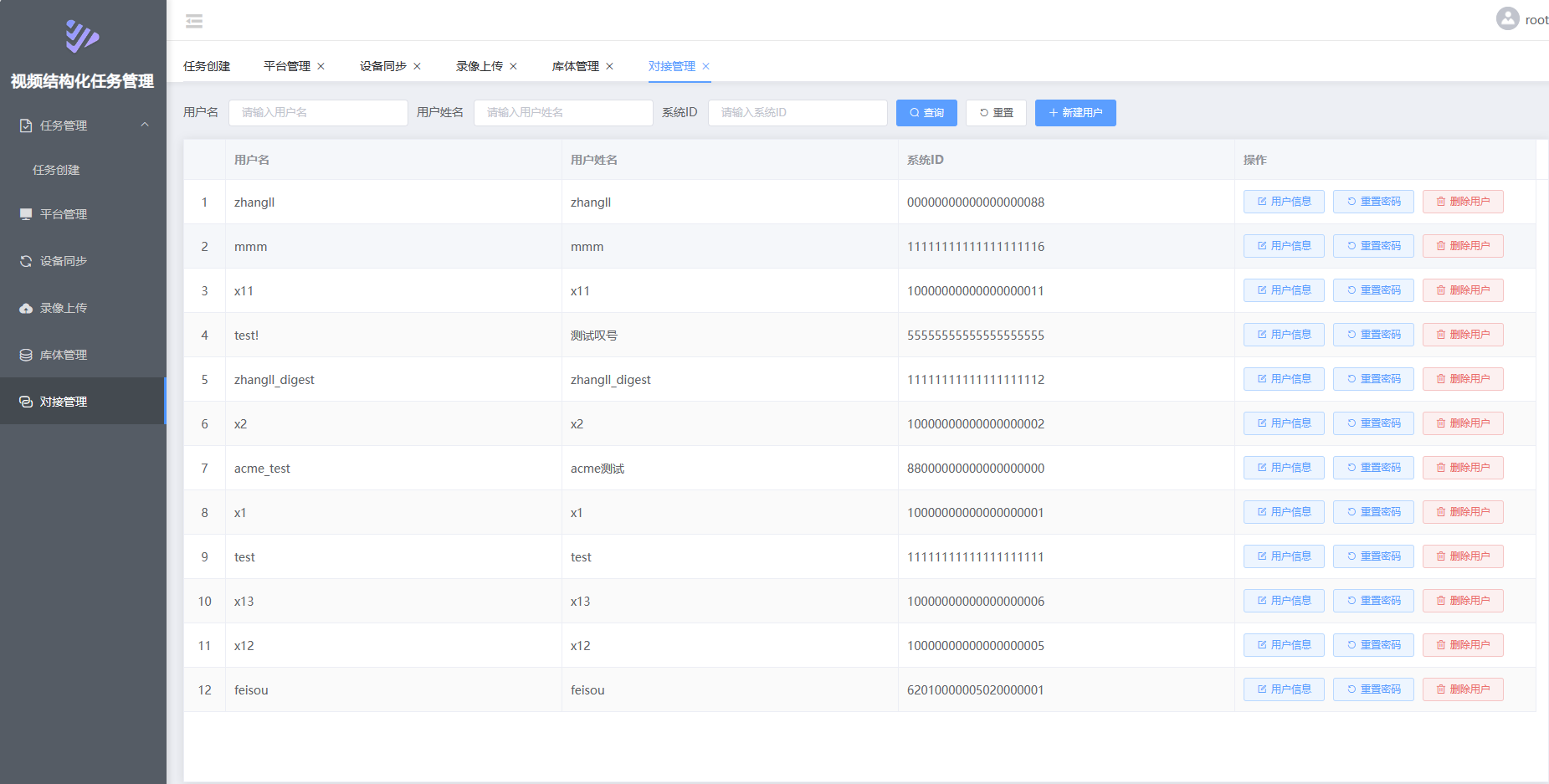This screenshot has width=1549, height=784.
Task: Collapse the sidebar with the hamburger icon
Action: pyautogui.click(x=194, y=21)
